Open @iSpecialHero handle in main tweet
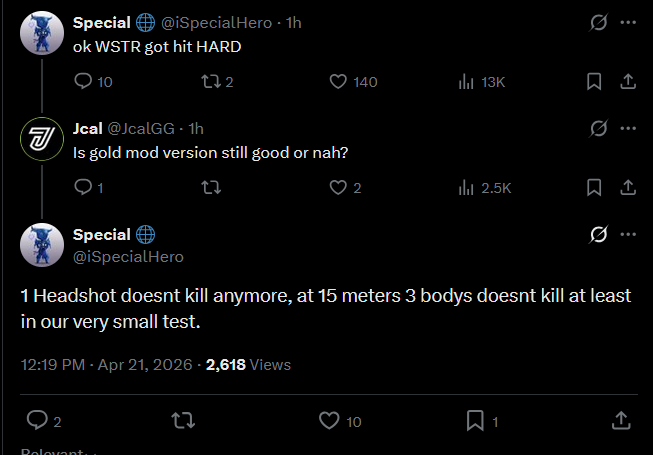This screenshot has height=455, width=653. coord(128,256)
